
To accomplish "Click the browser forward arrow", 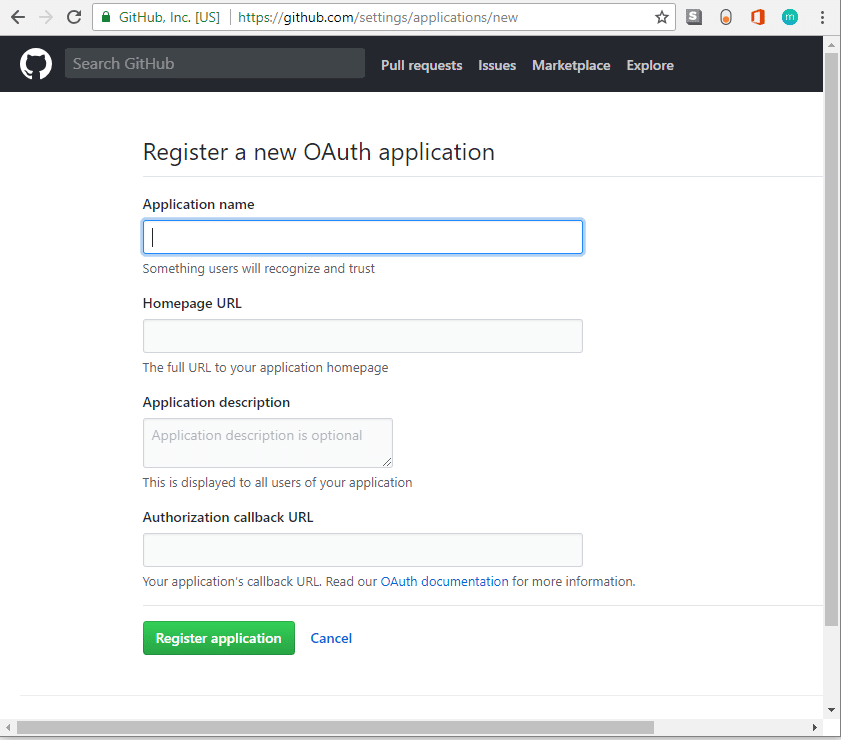I will (46, 17).
